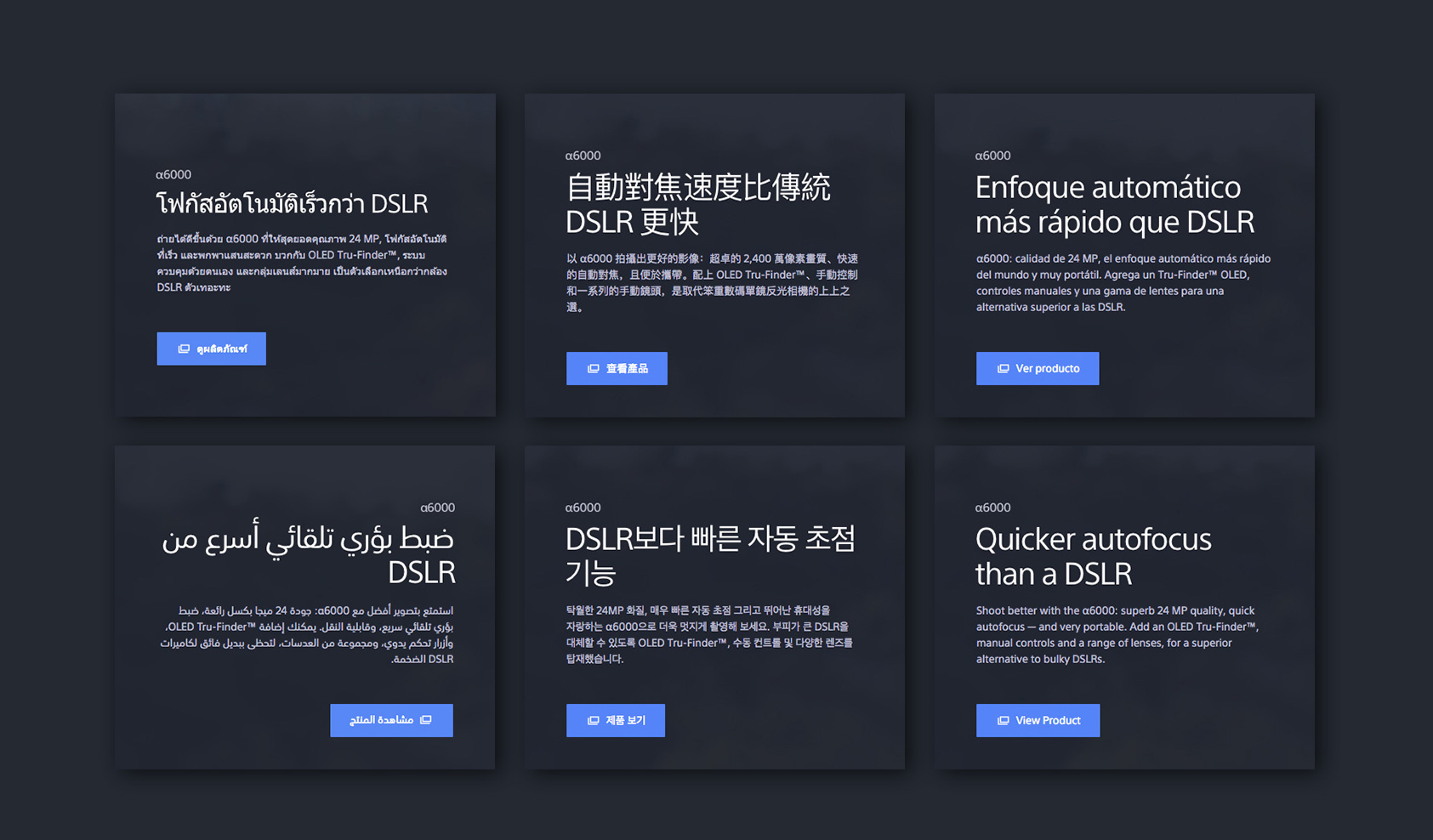Click the α6000 label in the English card

click(x=992, y=508)
